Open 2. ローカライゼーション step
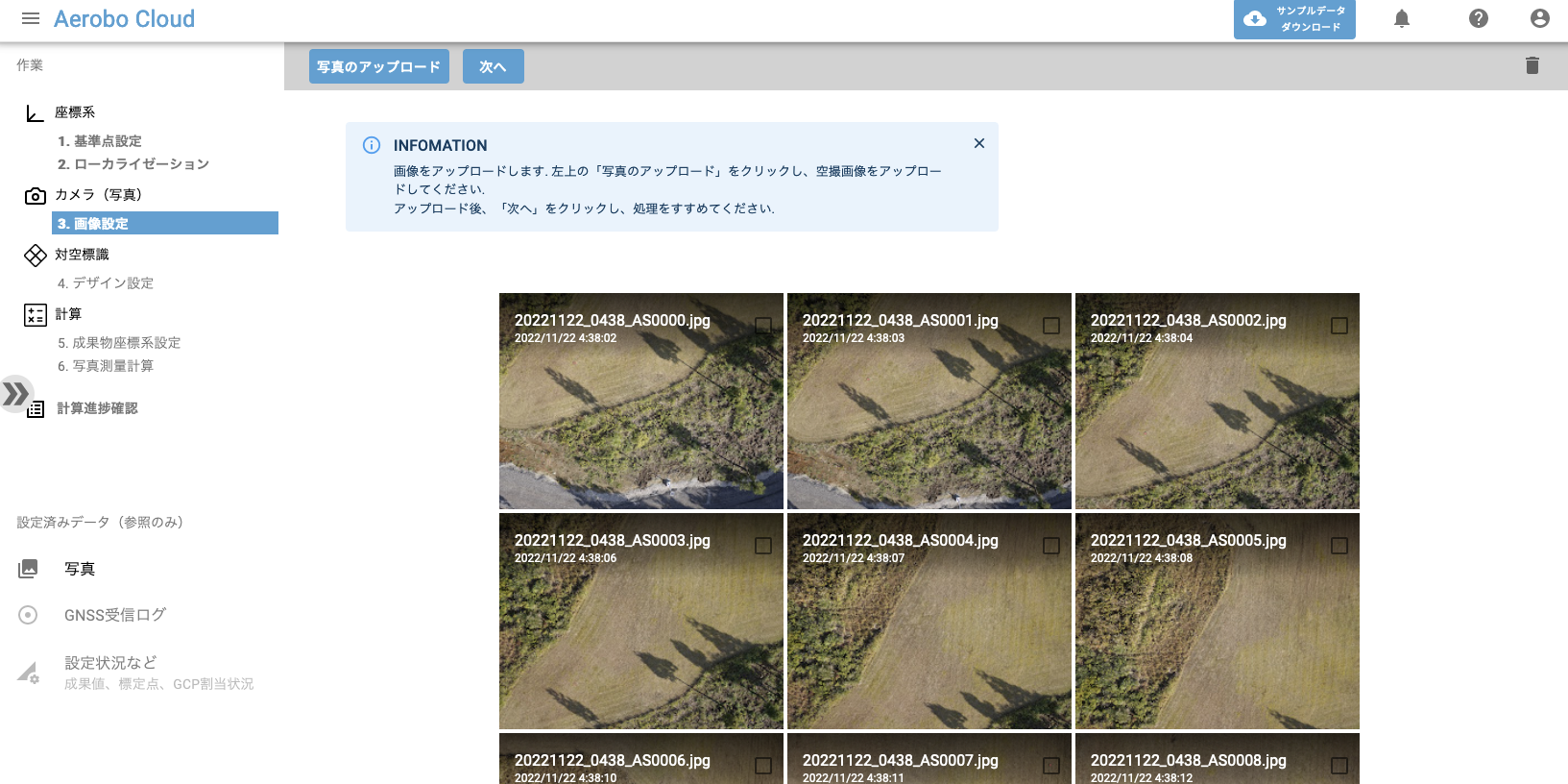Viewport: 1568px width, 784px height. 133,164
